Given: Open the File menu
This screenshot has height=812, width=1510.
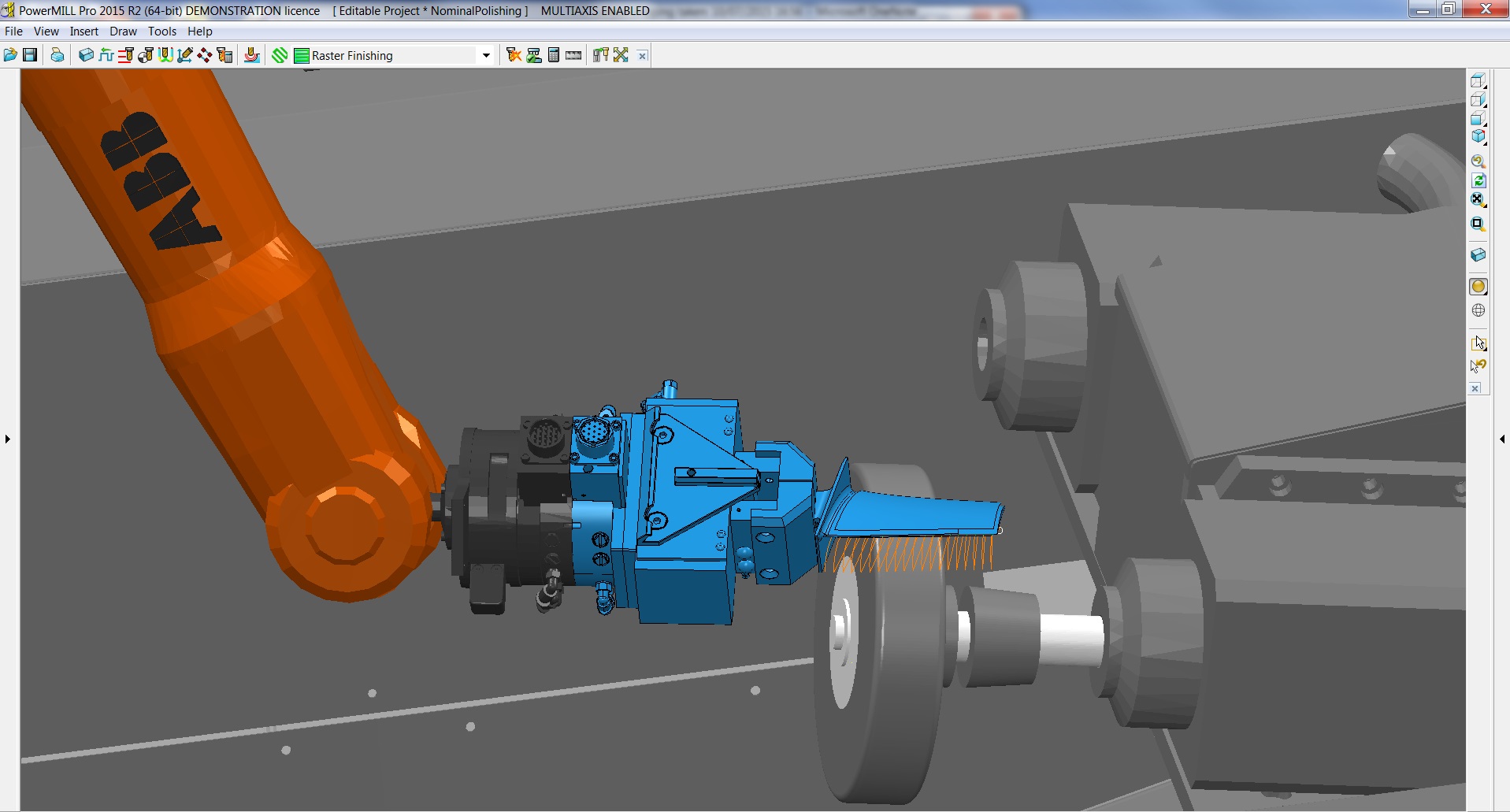Looking at the screenshot, I should pos(13,32).
